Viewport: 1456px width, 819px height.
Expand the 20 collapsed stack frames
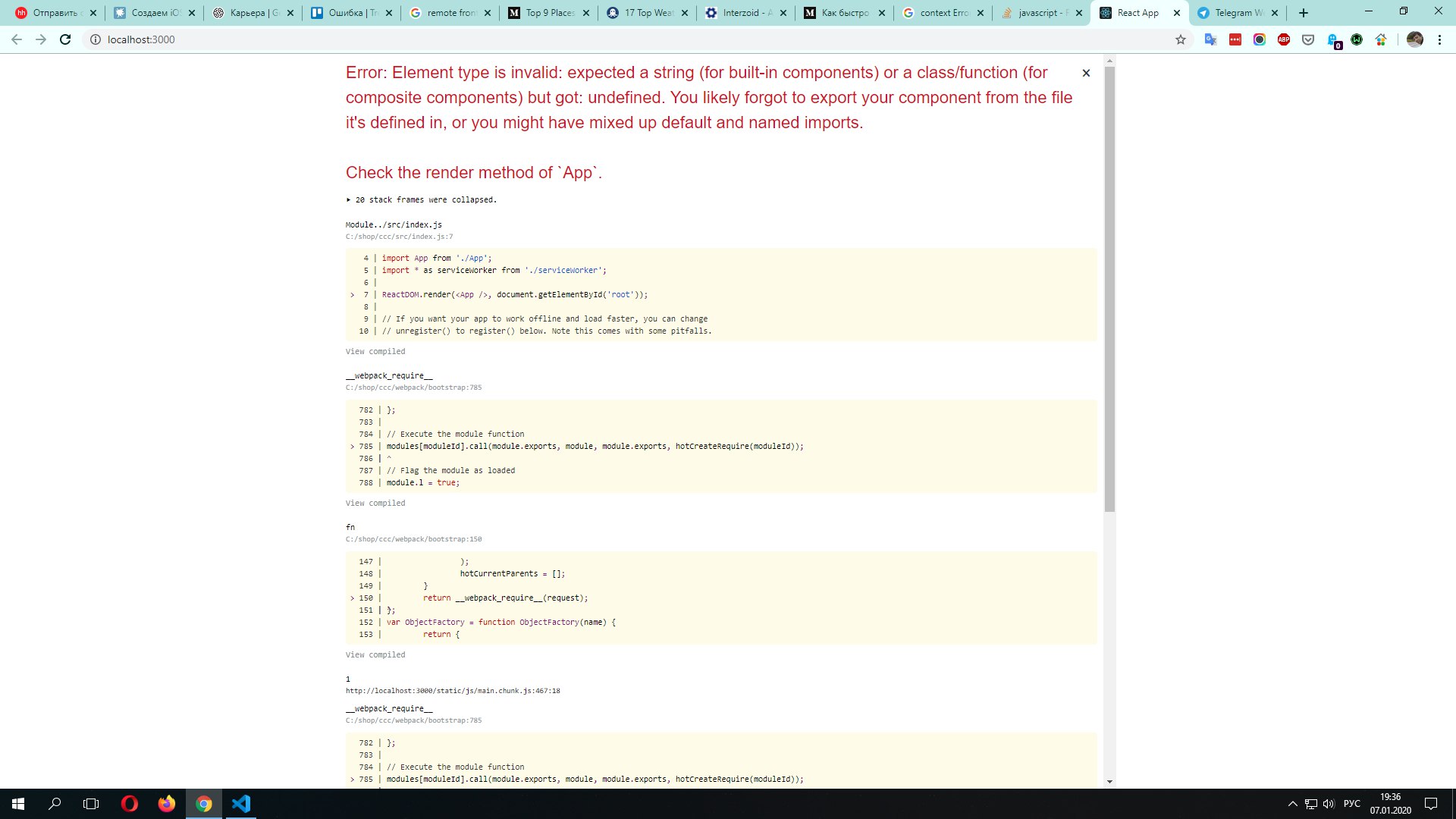coord(421,200)
